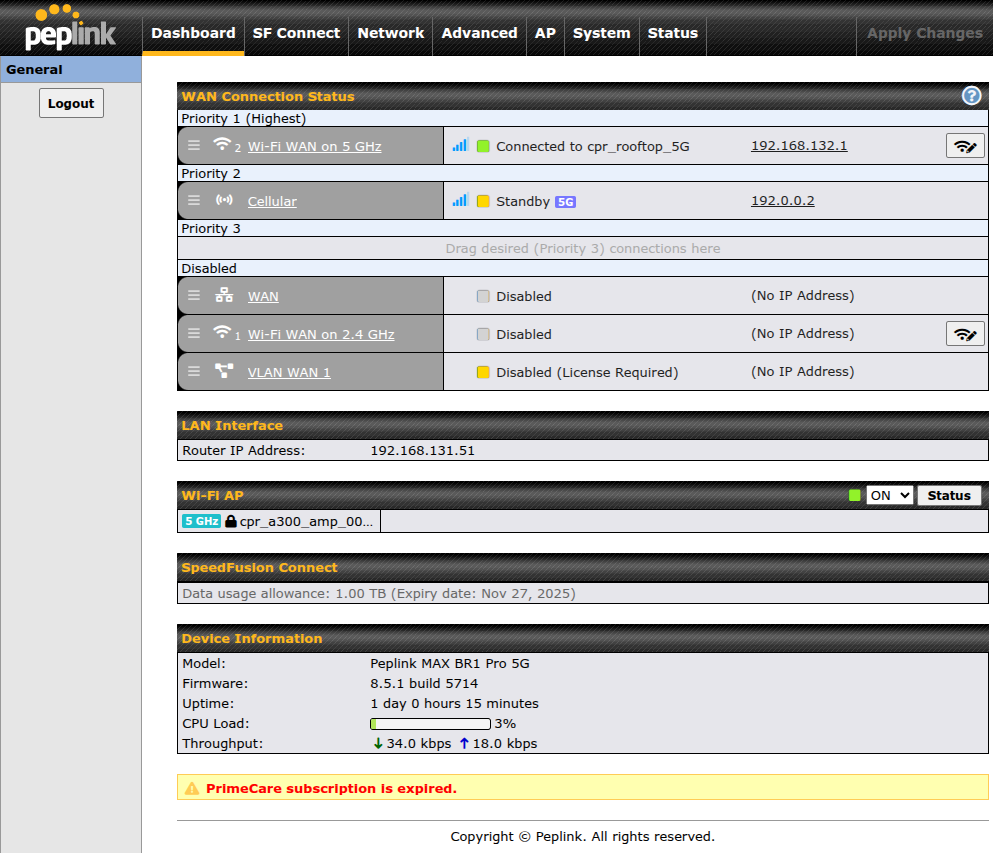This screenshot has width=993, height=853.
Task: Click the 5G badge next to Standby
Action: pos(565,202)
